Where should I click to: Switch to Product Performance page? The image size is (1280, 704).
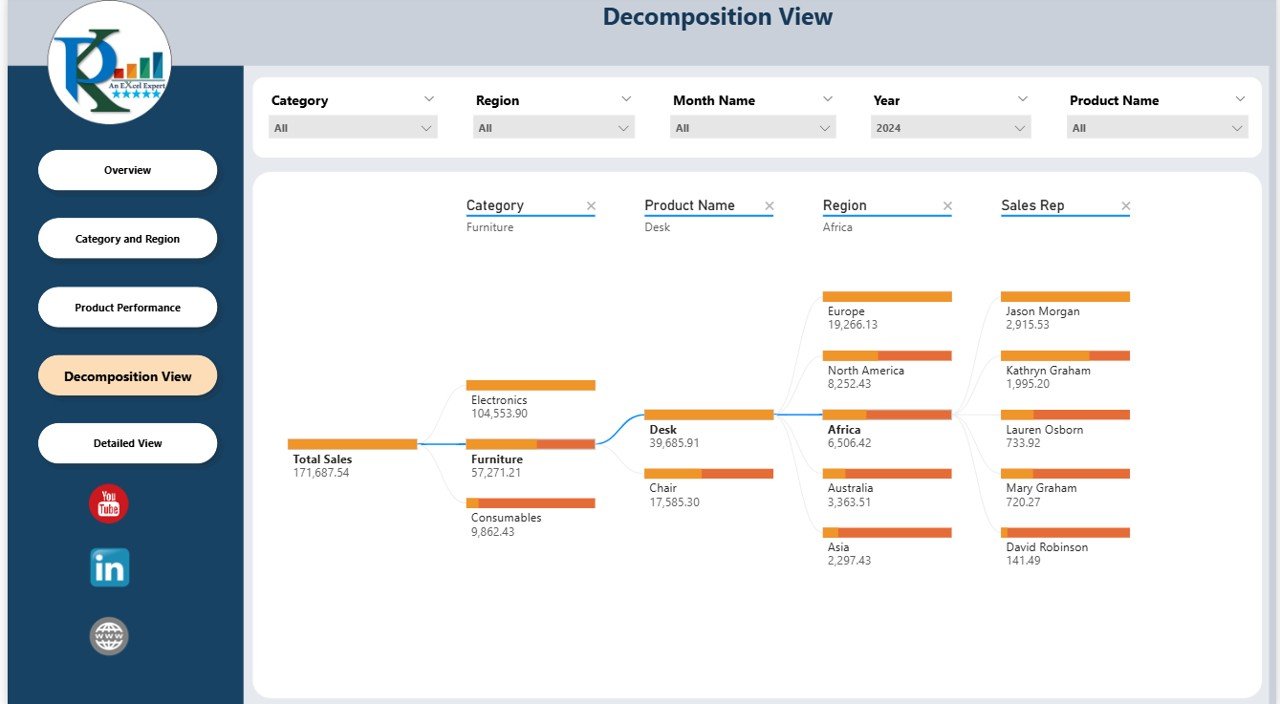[128, 307]
